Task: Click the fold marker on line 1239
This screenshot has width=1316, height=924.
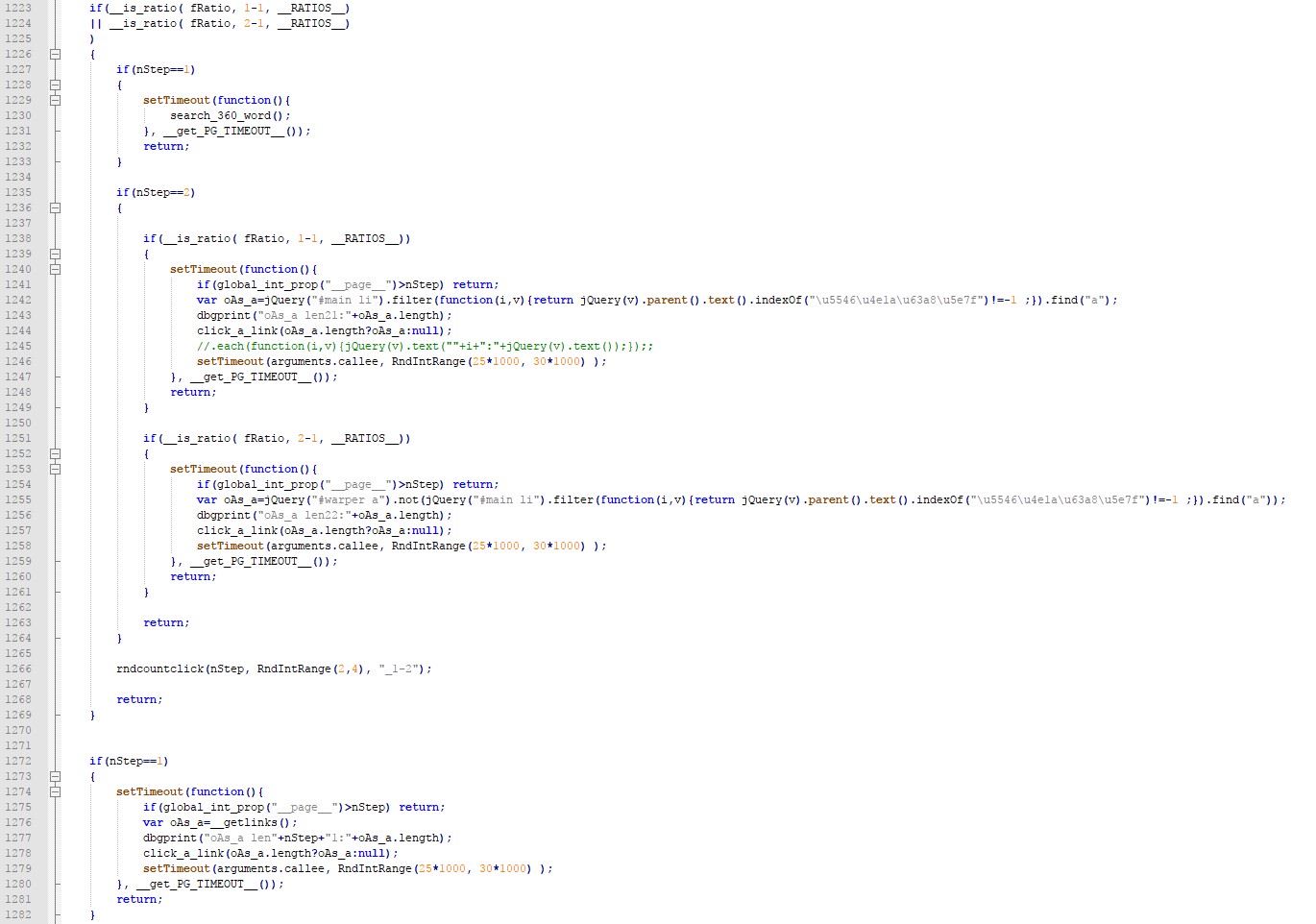Action: 55,254
